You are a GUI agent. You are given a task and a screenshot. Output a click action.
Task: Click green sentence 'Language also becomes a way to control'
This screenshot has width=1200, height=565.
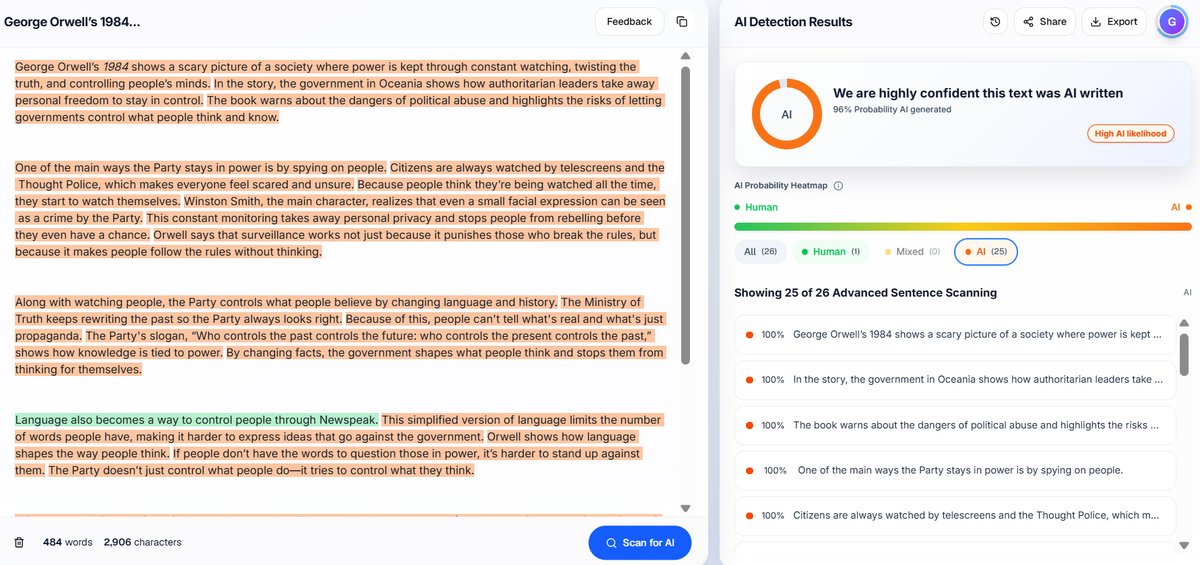(196, 420)
